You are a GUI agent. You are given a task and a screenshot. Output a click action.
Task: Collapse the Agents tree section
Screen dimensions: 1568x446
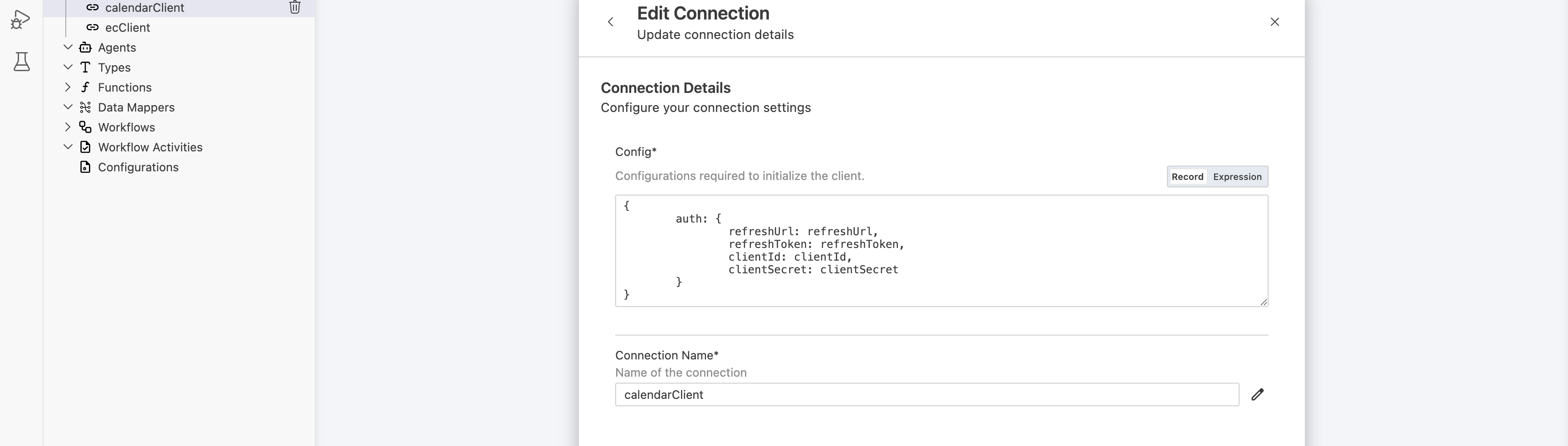(68, 48)
